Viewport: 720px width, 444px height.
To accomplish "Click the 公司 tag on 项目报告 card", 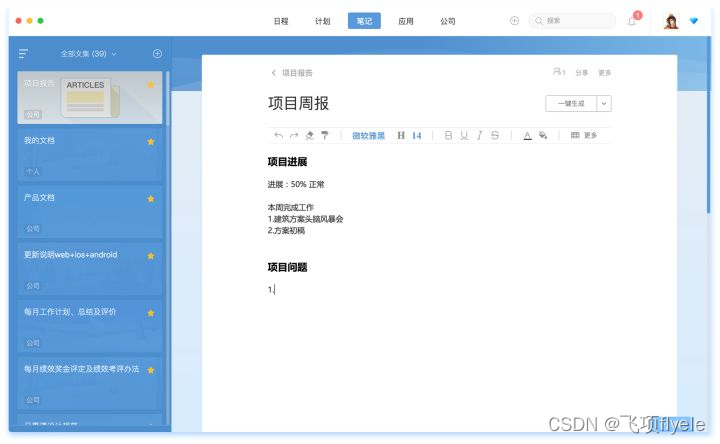I will click(33, 114).
